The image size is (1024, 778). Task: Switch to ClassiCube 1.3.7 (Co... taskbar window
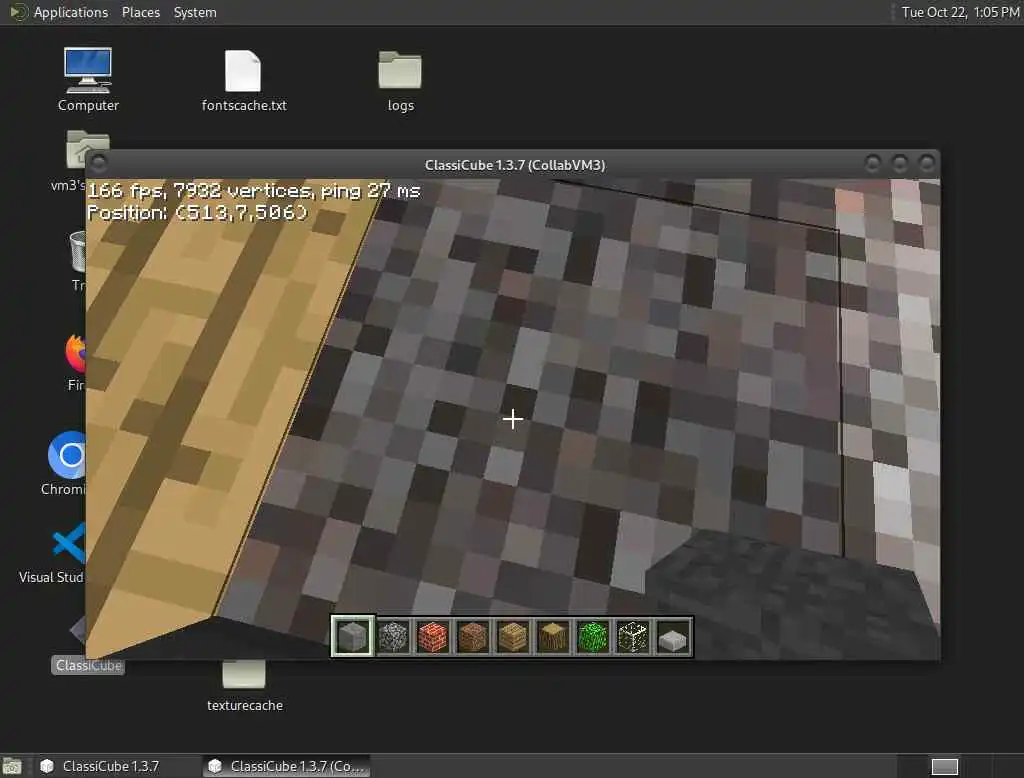tap(287, 766)
